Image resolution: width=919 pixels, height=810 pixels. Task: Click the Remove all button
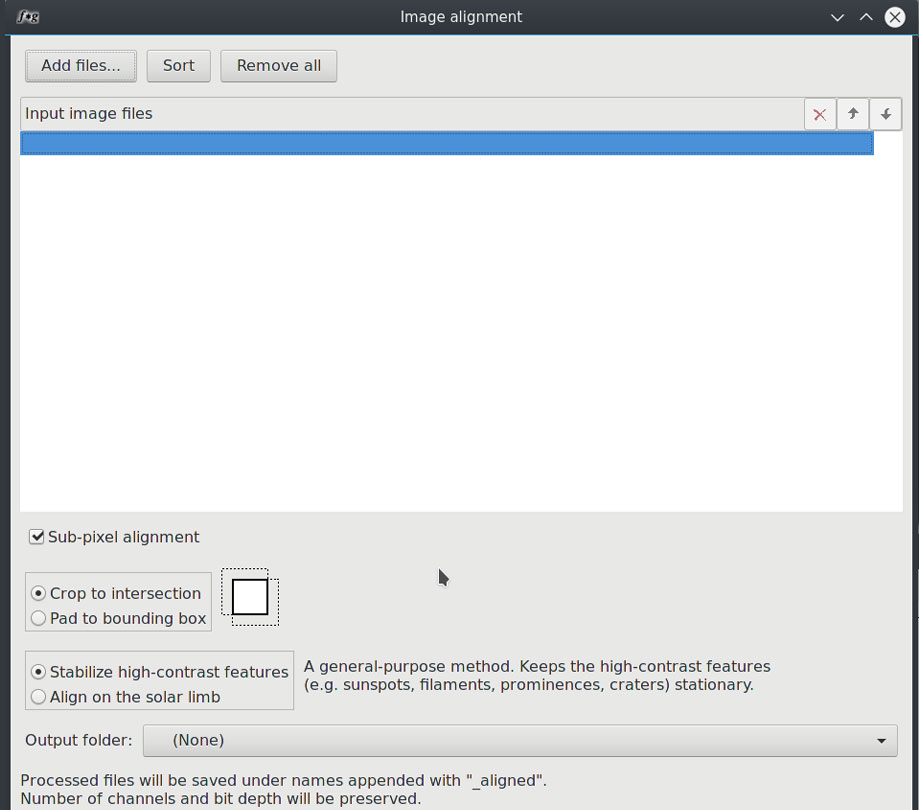(x=278, y=66)
